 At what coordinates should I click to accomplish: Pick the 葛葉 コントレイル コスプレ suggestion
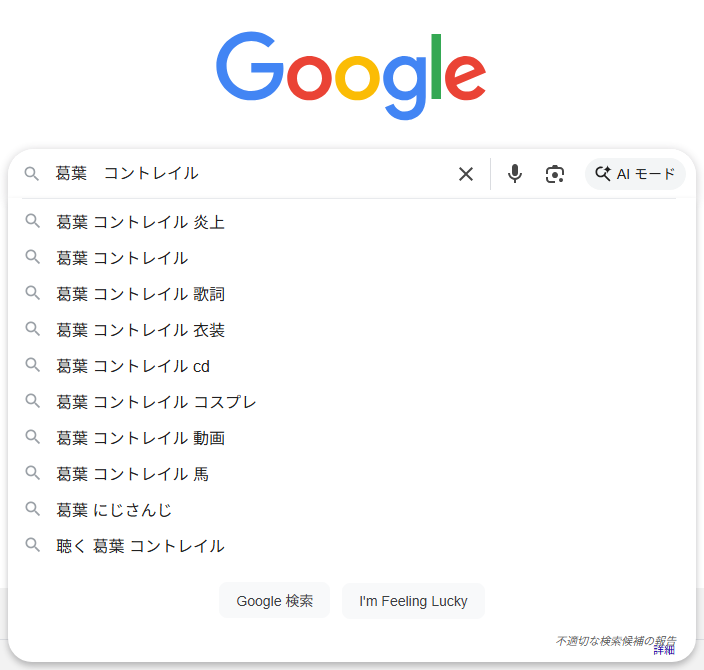(157, 402)
